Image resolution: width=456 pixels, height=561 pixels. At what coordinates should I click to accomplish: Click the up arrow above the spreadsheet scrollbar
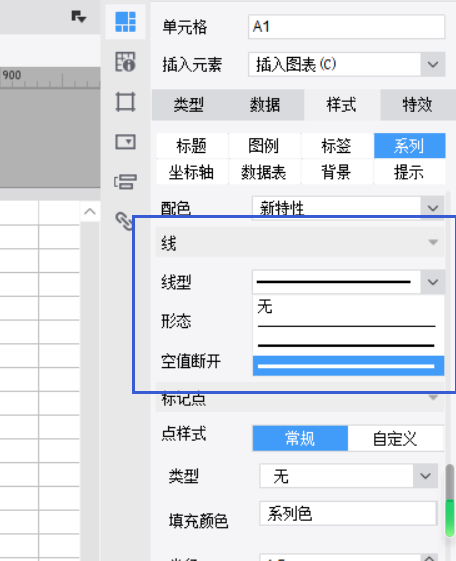[90, 212]
